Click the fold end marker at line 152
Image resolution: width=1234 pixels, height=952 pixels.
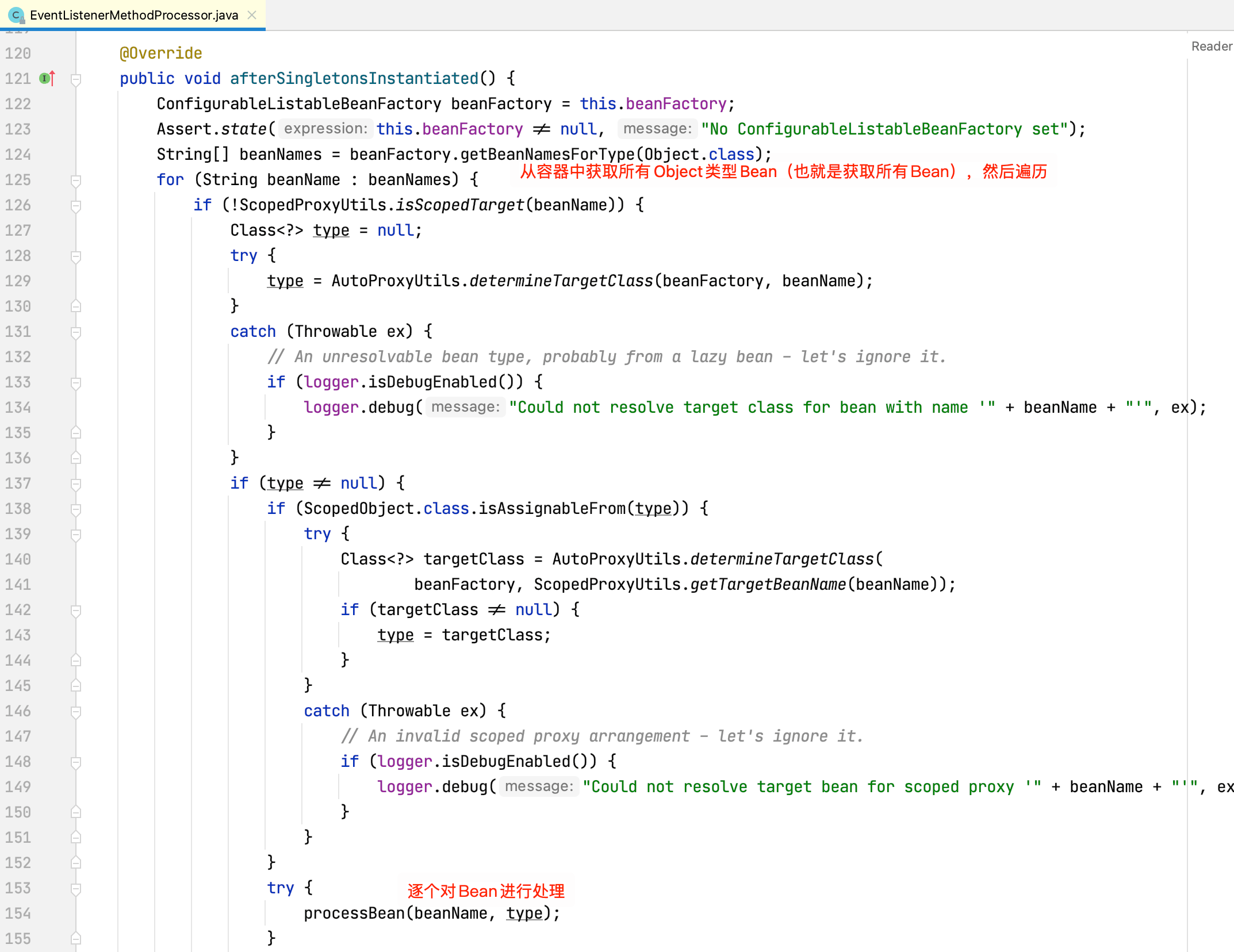click(75, 863)
